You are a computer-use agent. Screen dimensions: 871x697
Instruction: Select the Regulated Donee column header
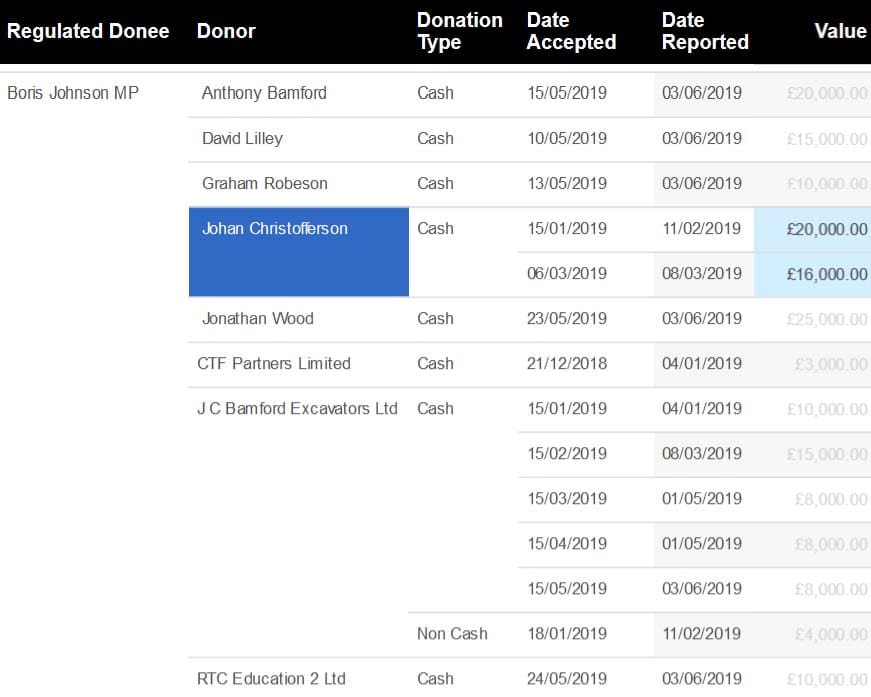(x=88, y=31)
